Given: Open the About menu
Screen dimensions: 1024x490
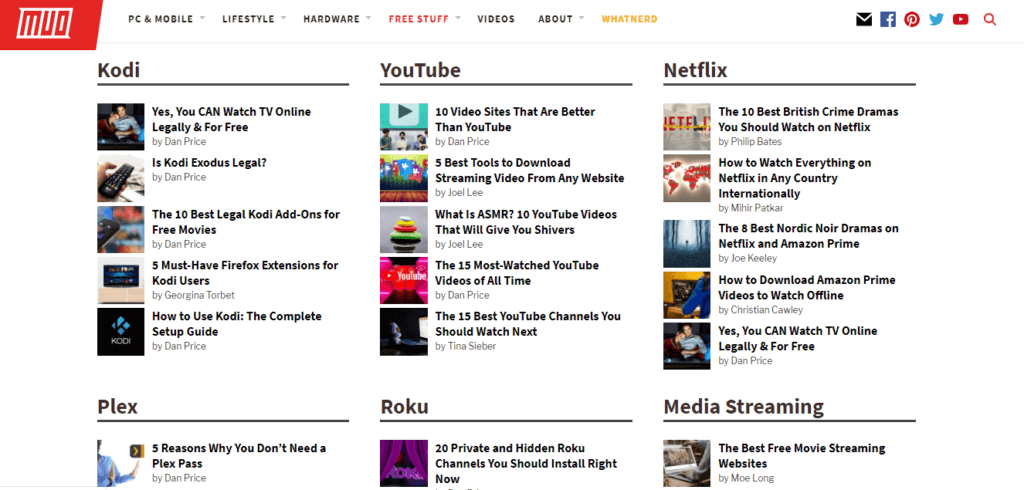Looking at the screenshot, I should point(555,19).
